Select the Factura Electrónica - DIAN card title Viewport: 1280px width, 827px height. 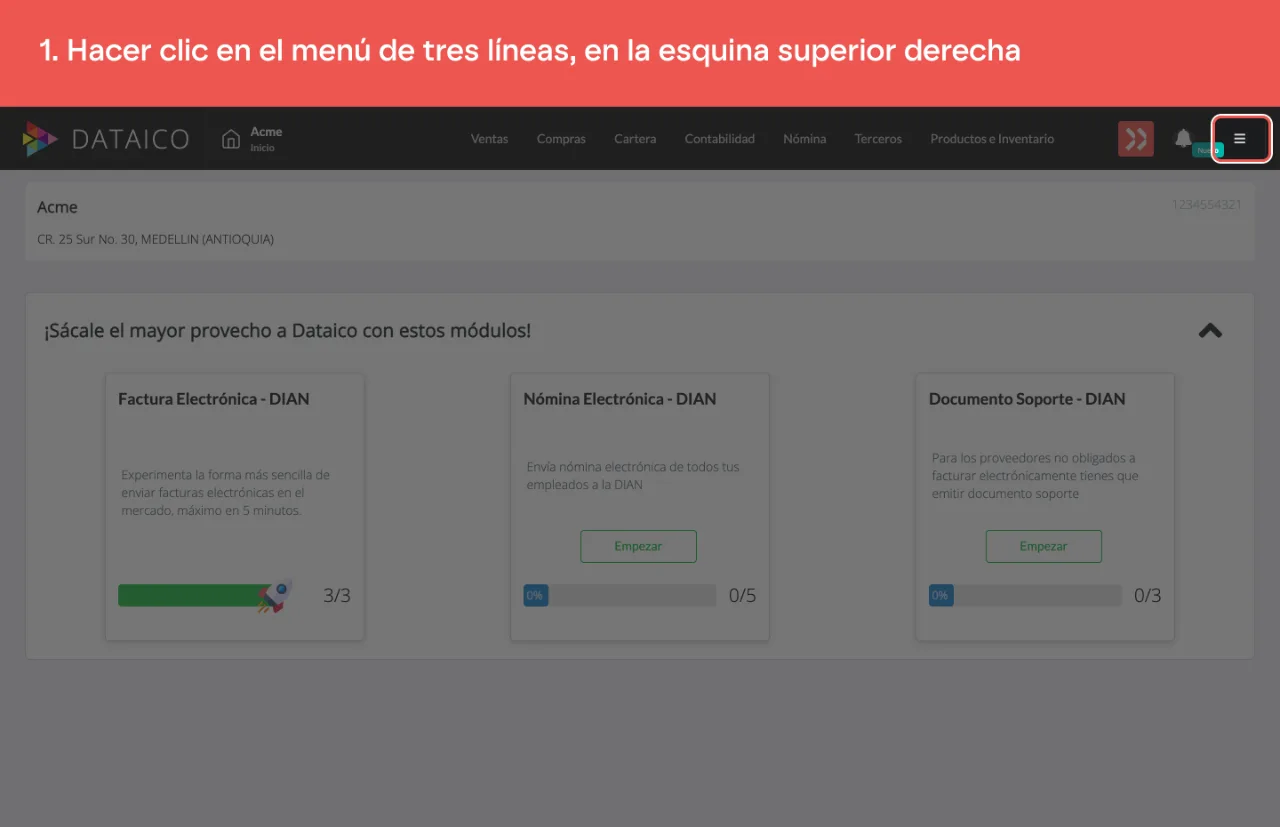pos(214,399)
